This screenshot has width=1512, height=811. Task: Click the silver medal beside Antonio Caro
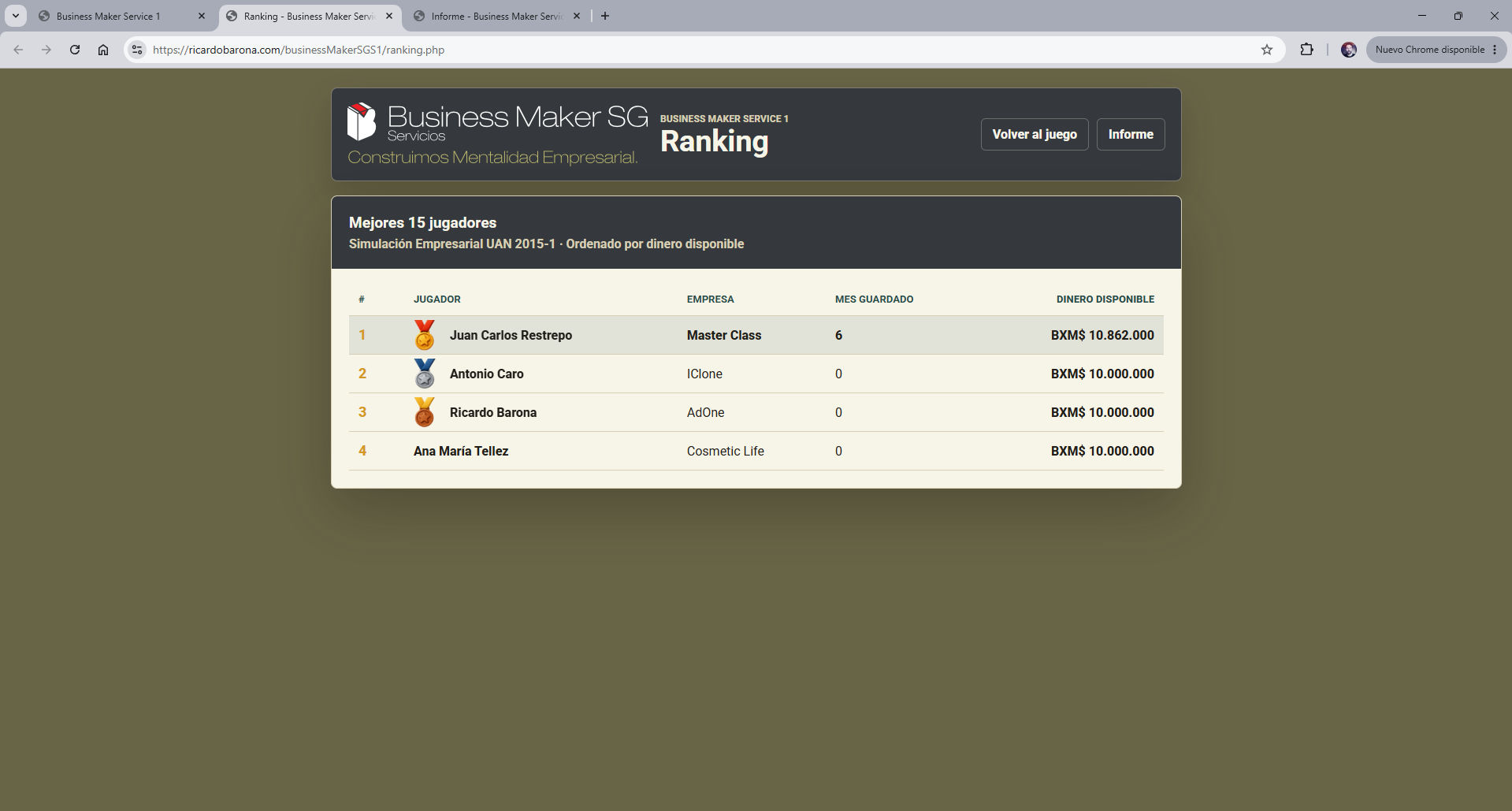425,374
